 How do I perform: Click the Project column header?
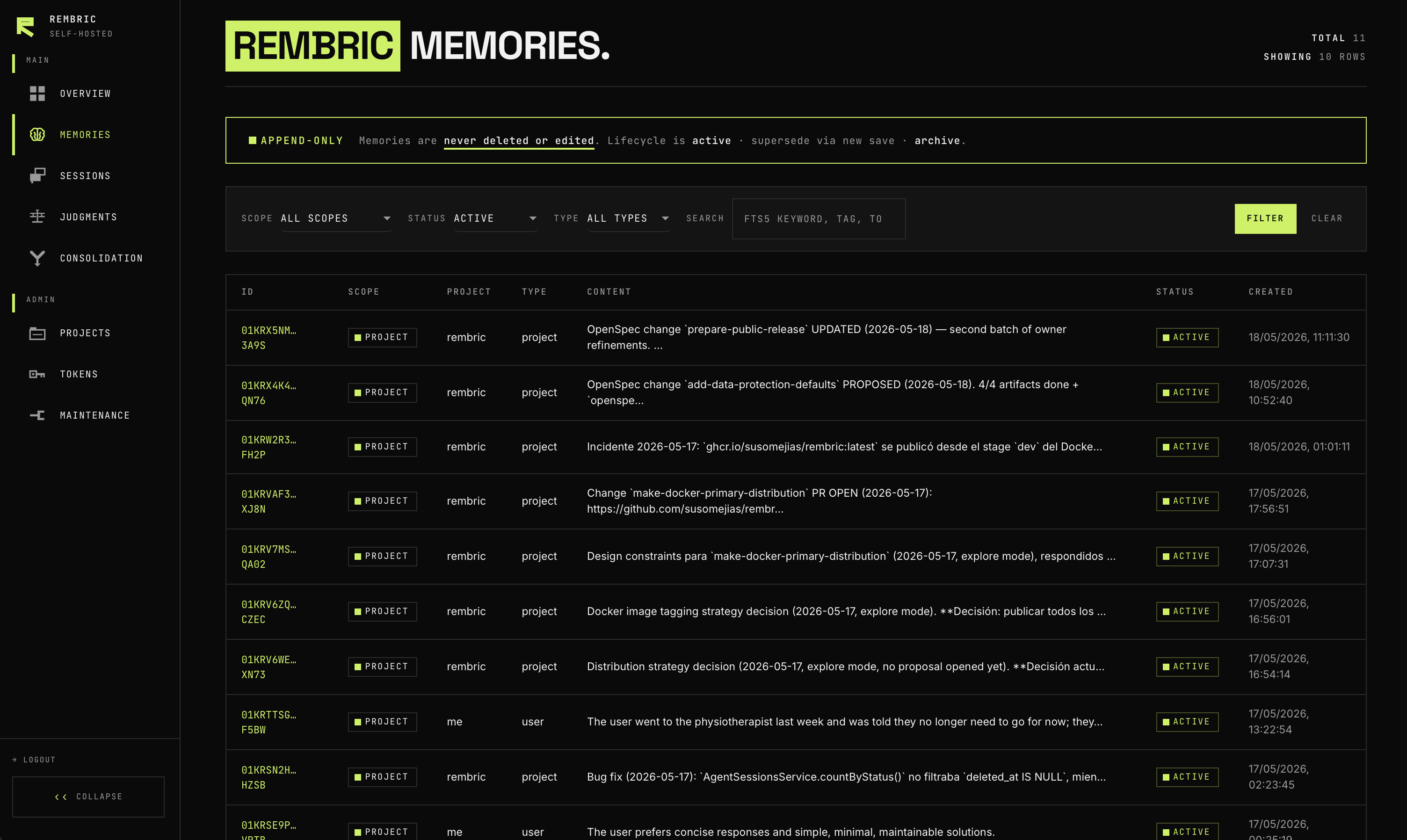coord(469,291)
